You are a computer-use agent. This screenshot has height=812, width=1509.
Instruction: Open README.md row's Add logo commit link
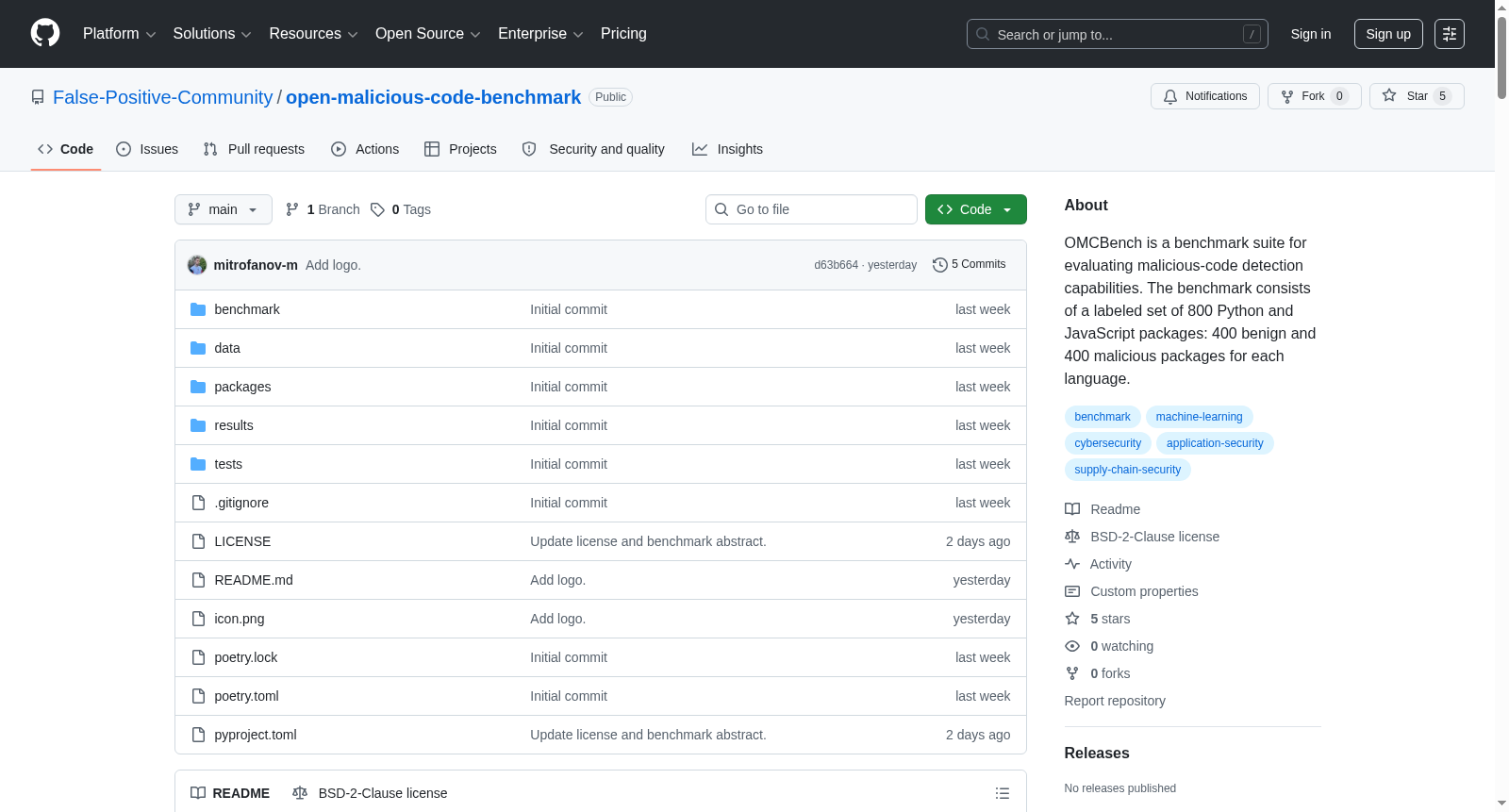click(x=557, y=580)
